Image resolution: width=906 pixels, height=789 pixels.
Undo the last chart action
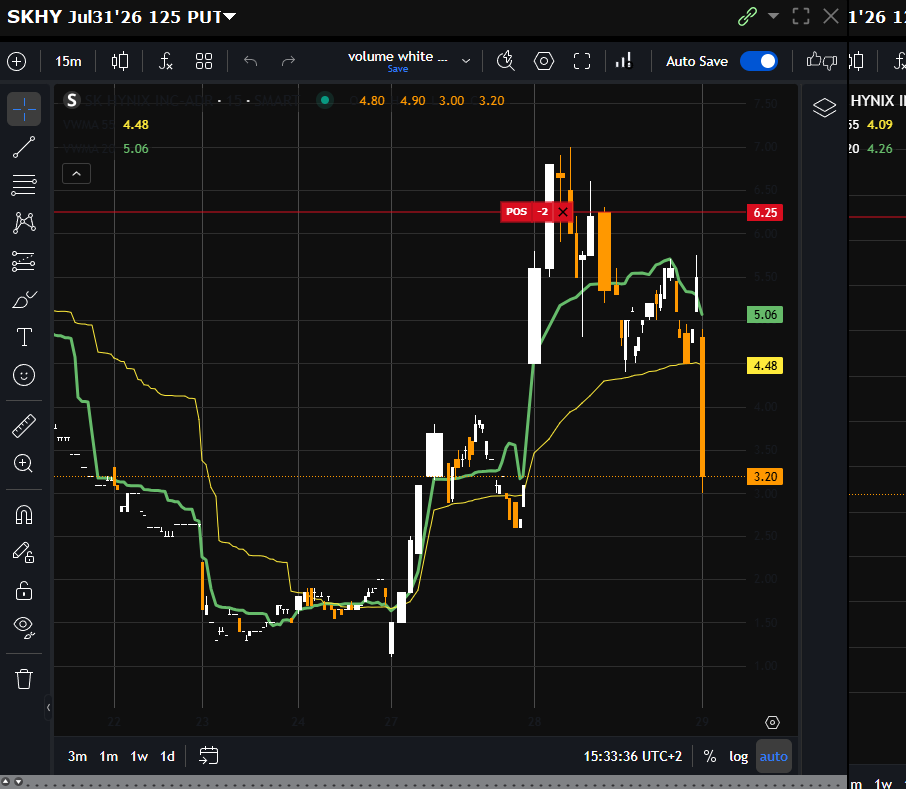click(250, 61)
